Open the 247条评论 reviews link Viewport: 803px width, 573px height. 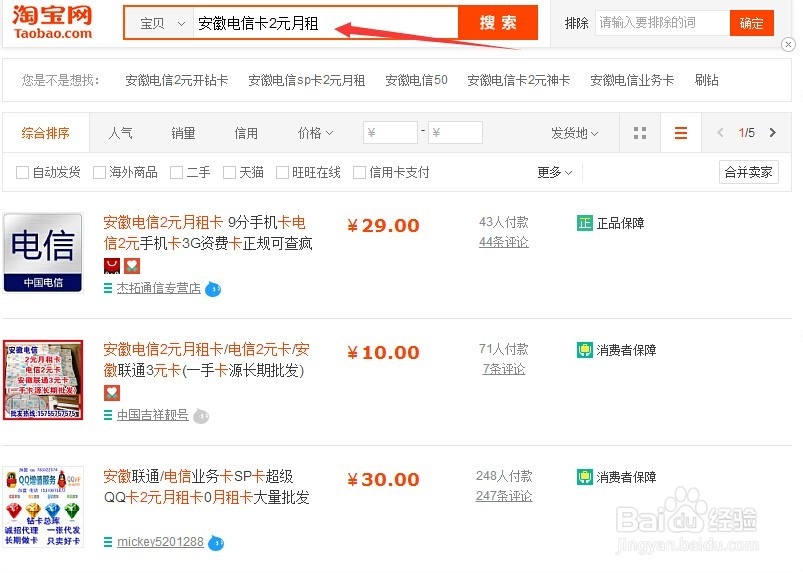(x=504, y=496)
